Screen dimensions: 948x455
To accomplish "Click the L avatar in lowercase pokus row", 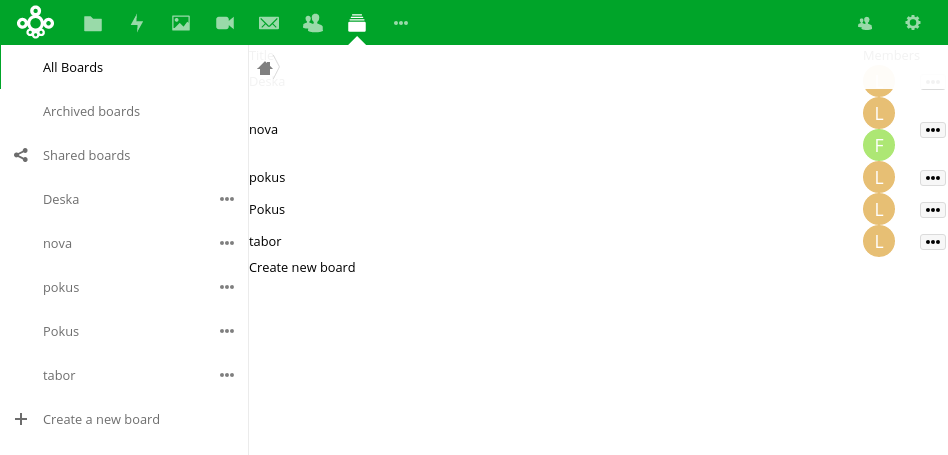I will click(x=878, y=177).
